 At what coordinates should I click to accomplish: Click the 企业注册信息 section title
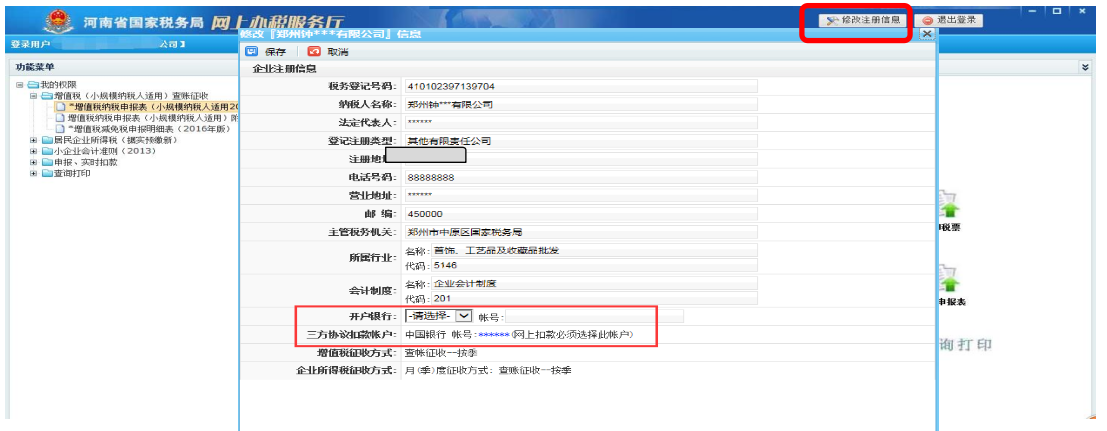pos(285,69)
